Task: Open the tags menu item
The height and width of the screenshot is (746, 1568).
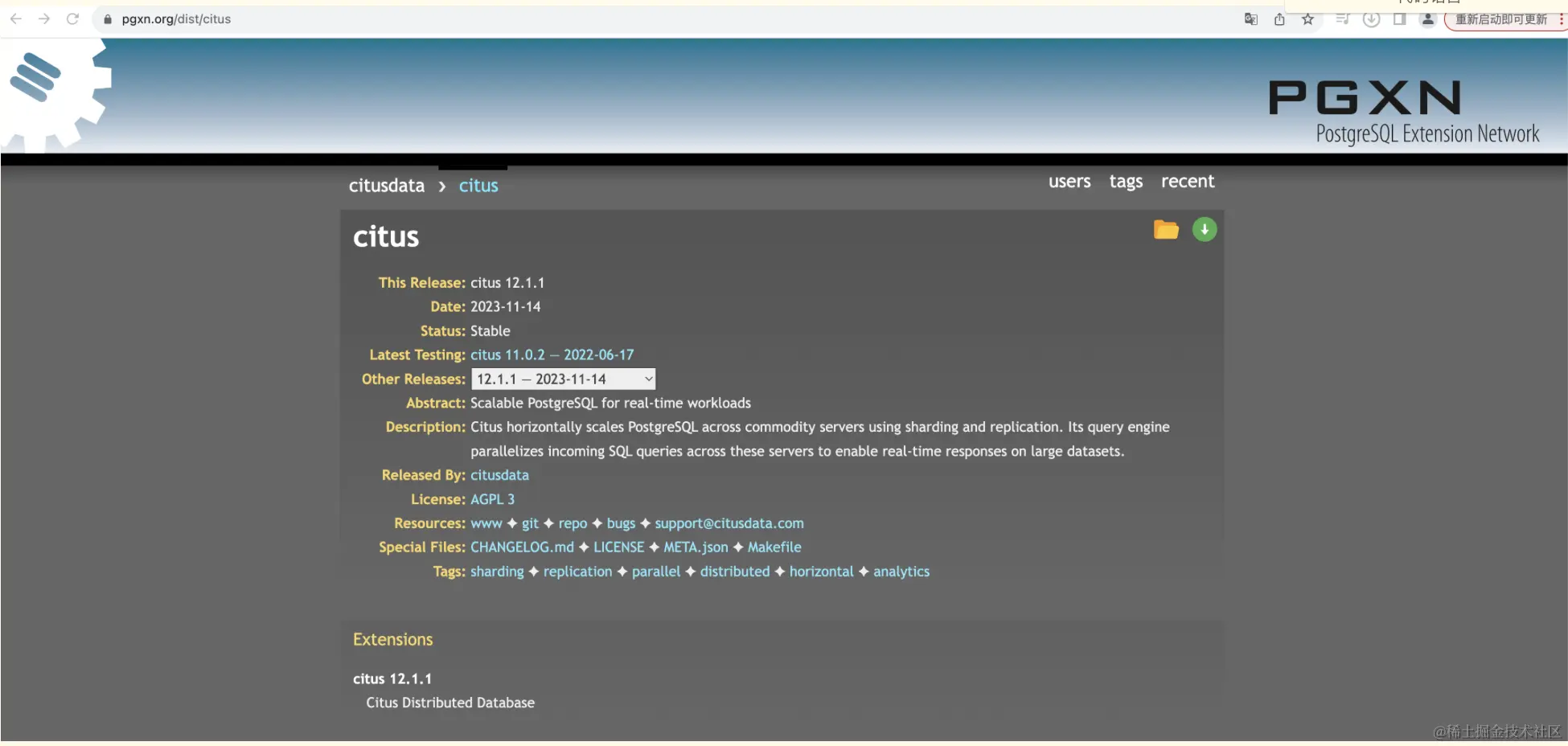Action: click(1126, 182)
